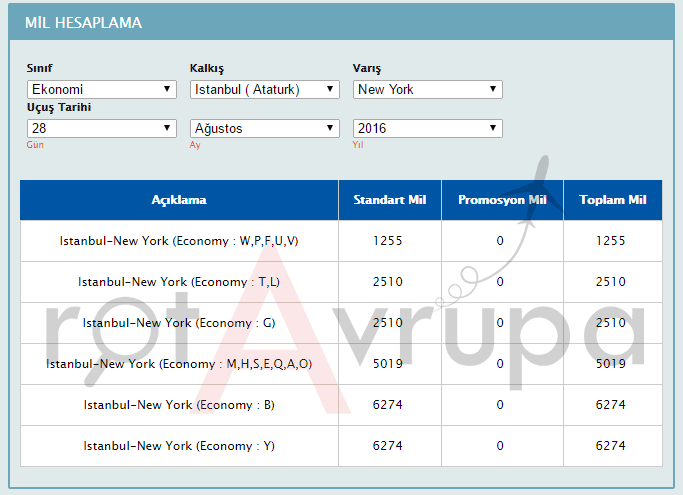Click the MİL HESAPLAMA panel title

[x=83, y=22]
